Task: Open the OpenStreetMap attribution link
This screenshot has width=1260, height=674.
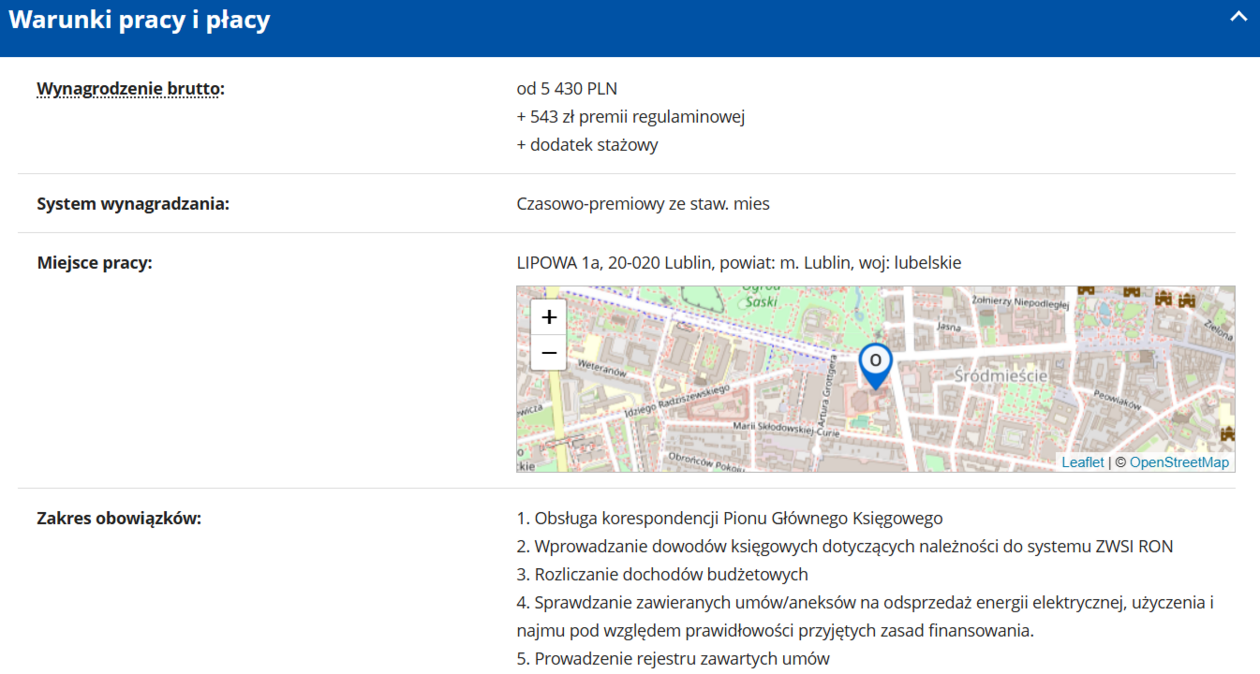Action: [x=1179, y=462]
